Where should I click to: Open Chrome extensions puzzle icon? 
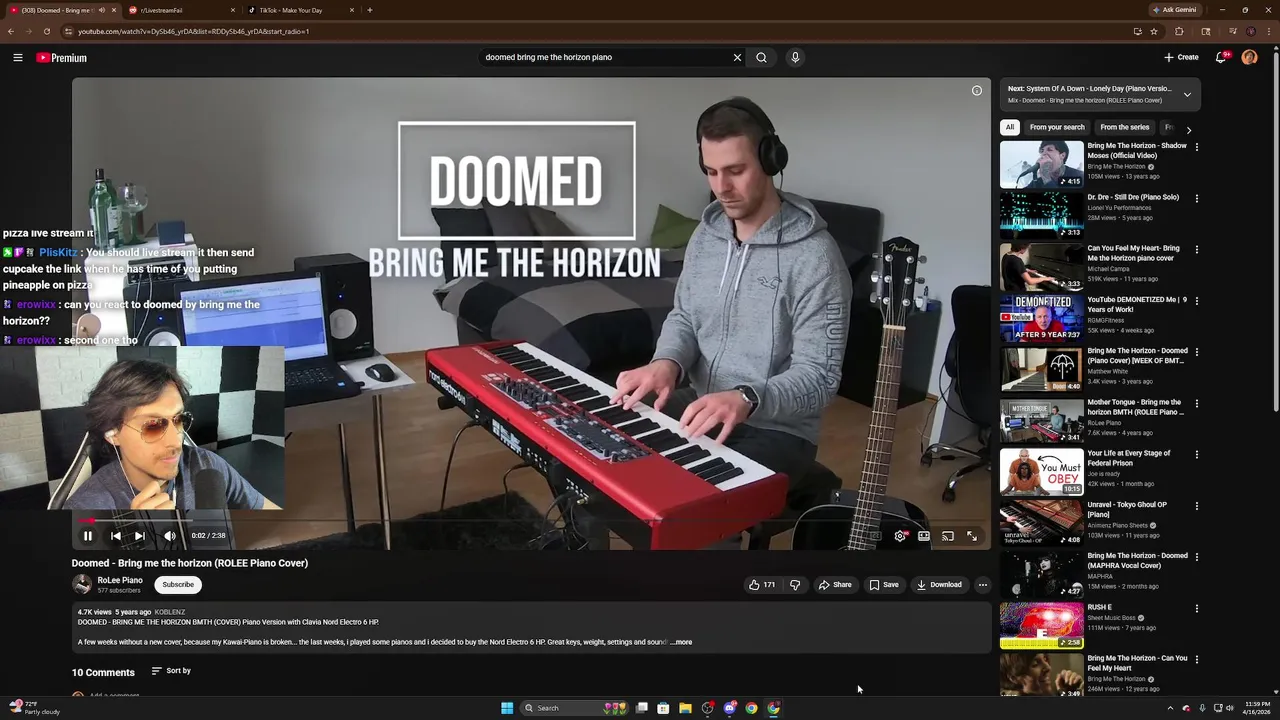tap(1179, 31)
